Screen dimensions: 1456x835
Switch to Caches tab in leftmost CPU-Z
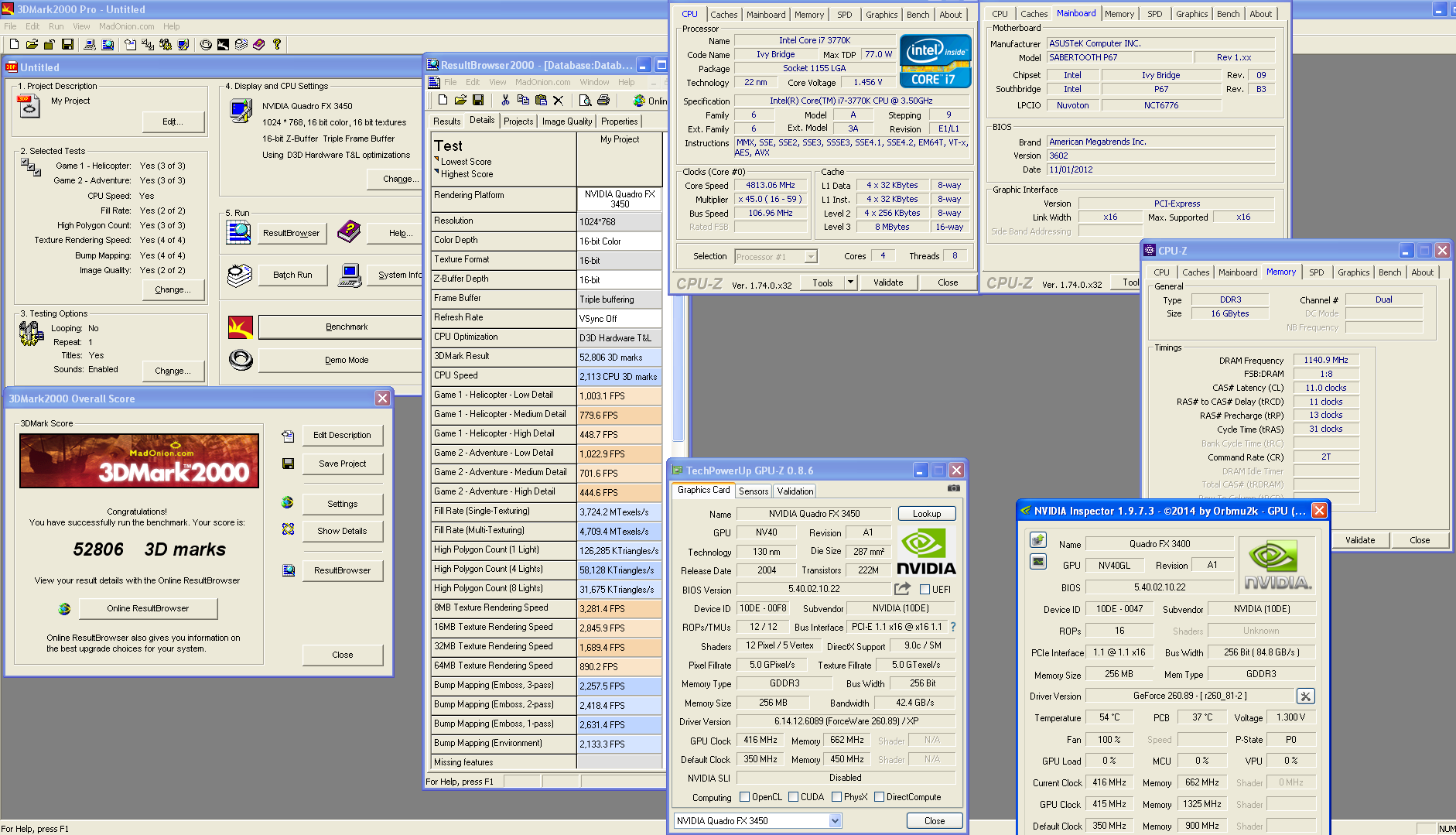(x=723, y=15)
